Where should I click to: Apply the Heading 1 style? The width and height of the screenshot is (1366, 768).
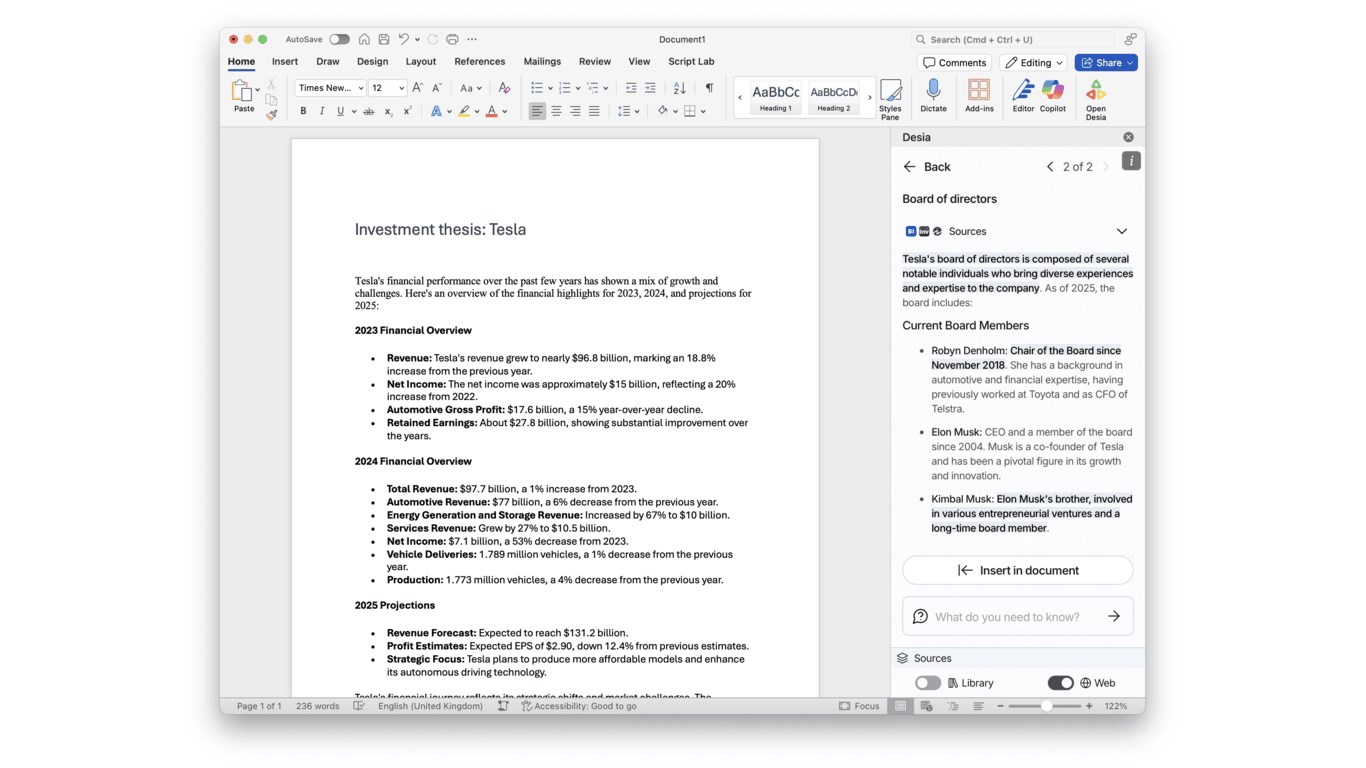pyautogui.click(x=775, y=97)
